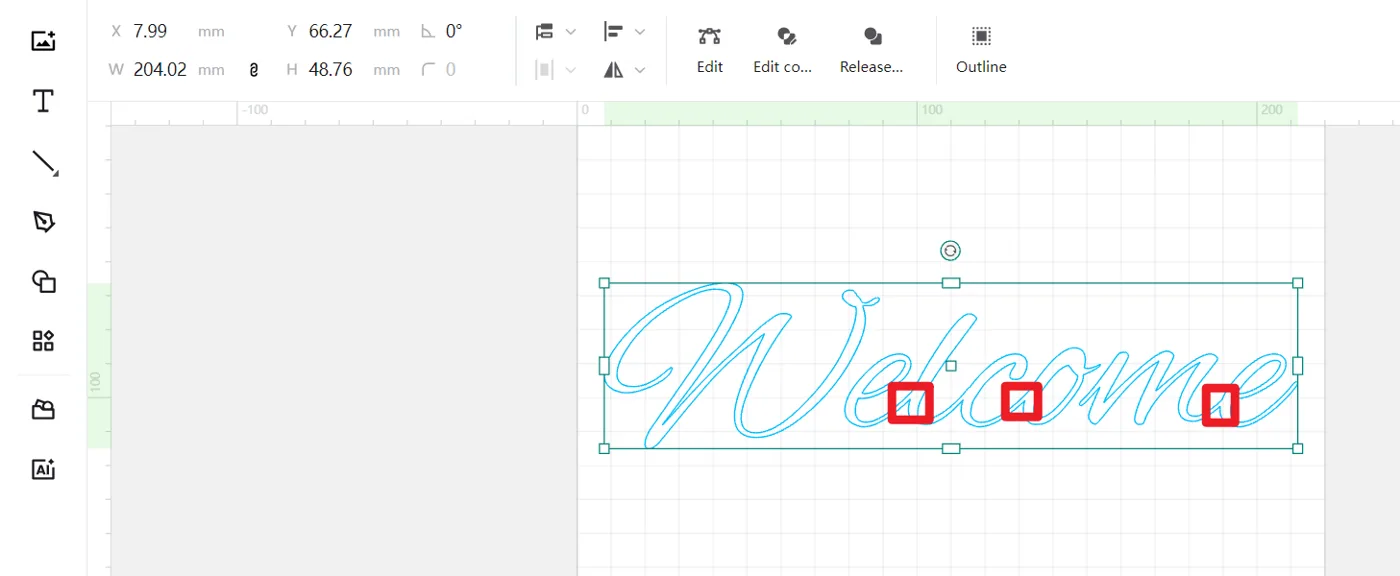Image resolution: width=1400 pixels, height=576 pixels.
Task: Open the elements library grid icon
Action: pyautogui.click(x=43, y=341)
